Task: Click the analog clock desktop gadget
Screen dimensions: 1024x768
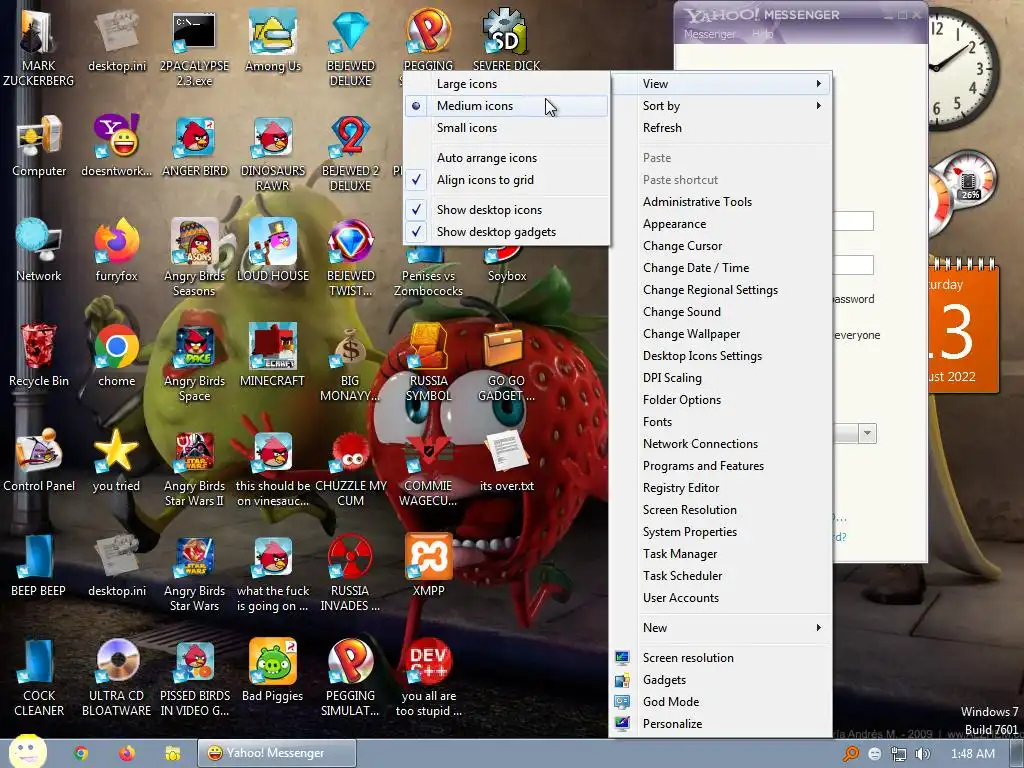Action: 963,68
